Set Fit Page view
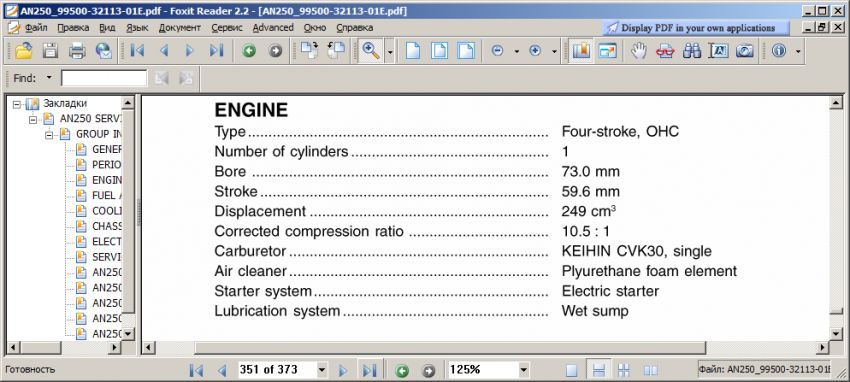 [440, 51]
